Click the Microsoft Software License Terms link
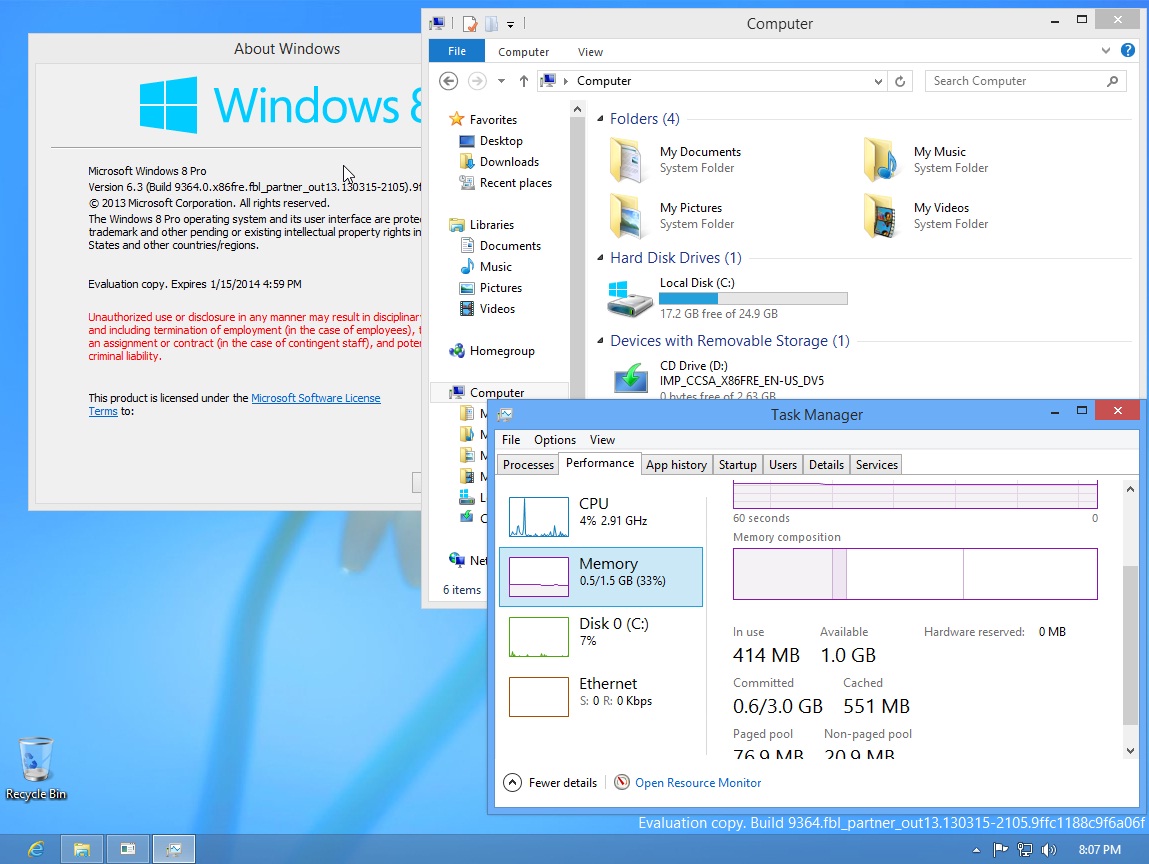This screenshot has width=1149, height=864. click(316, 397)
